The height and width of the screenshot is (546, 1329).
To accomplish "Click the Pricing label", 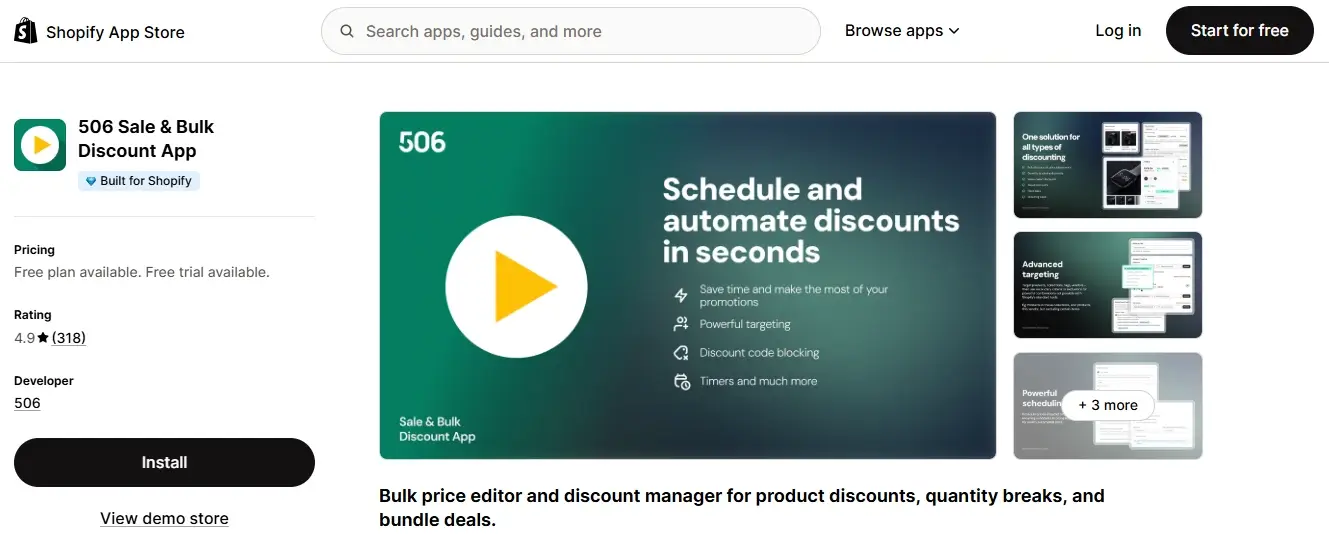I will coord(34,250).
